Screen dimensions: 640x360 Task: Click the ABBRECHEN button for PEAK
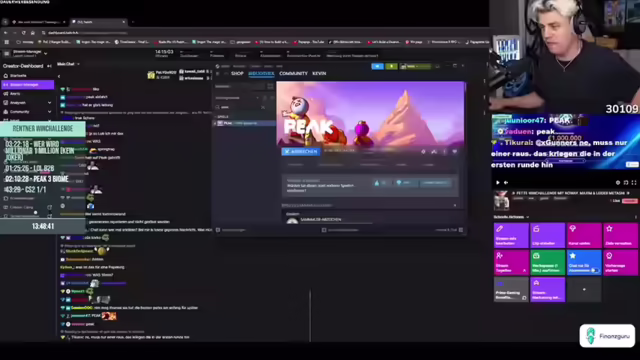[300, 151]
